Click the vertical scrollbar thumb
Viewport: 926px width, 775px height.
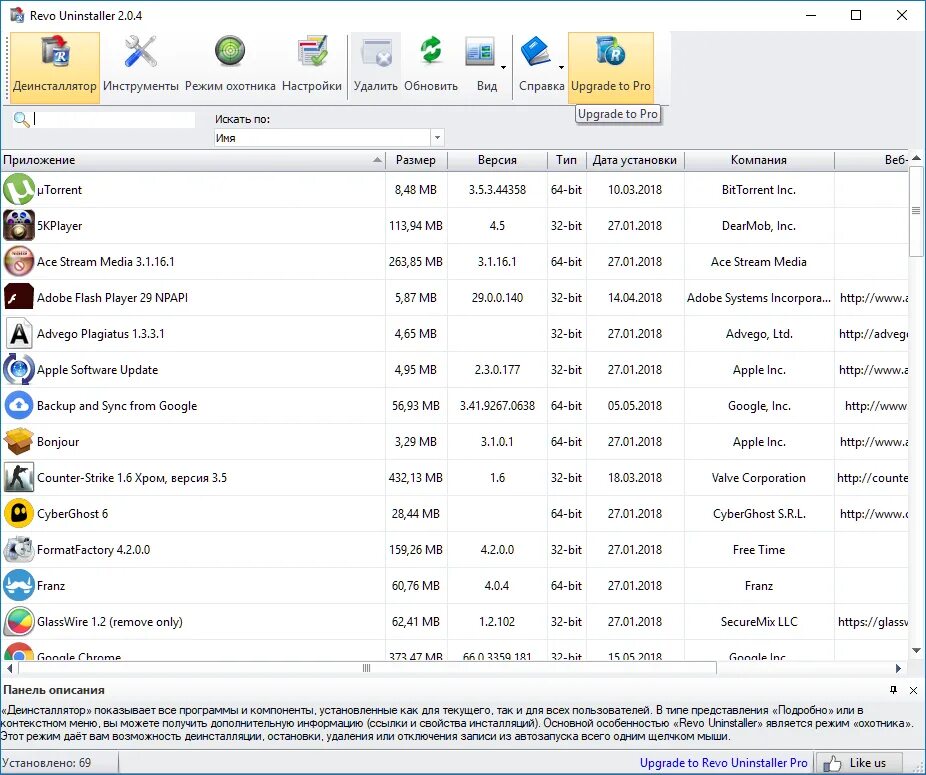[916, 210]
